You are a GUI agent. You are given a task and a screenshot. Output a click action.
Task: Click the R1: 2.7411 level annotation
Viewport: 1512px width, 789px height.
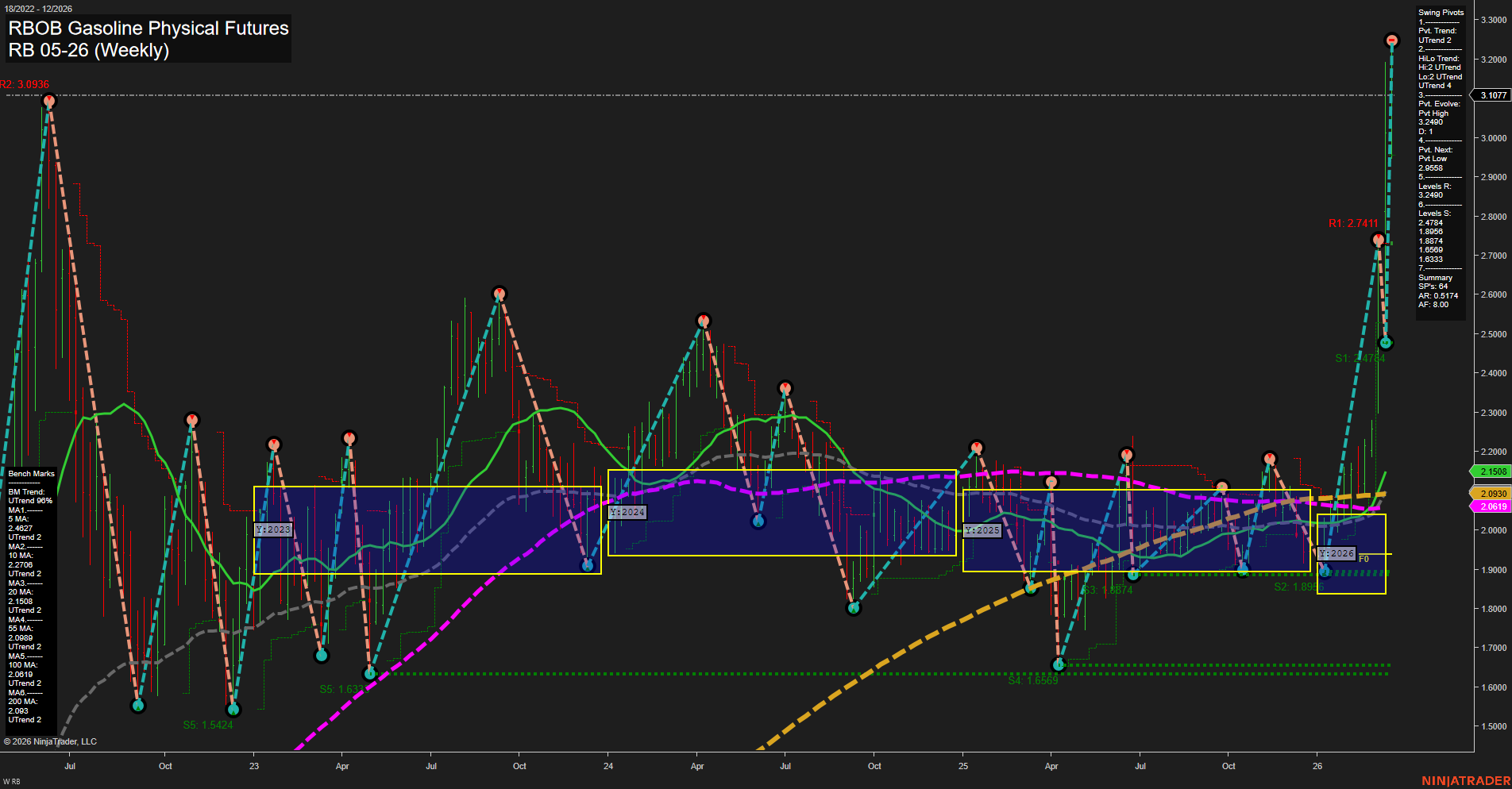click(1354, 224)
